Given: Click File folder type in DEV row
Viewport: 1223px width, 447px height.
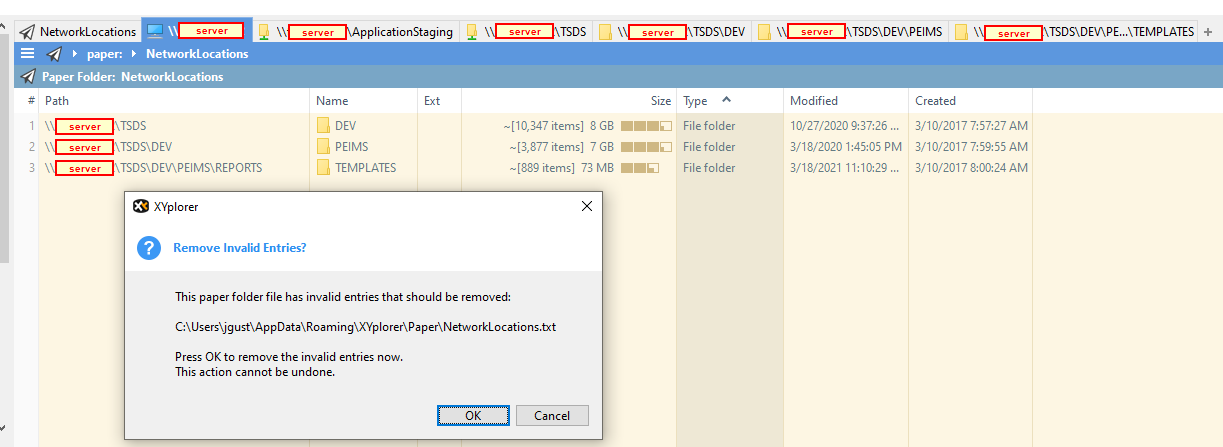Looking at the screenshot, I should [709, 126].
